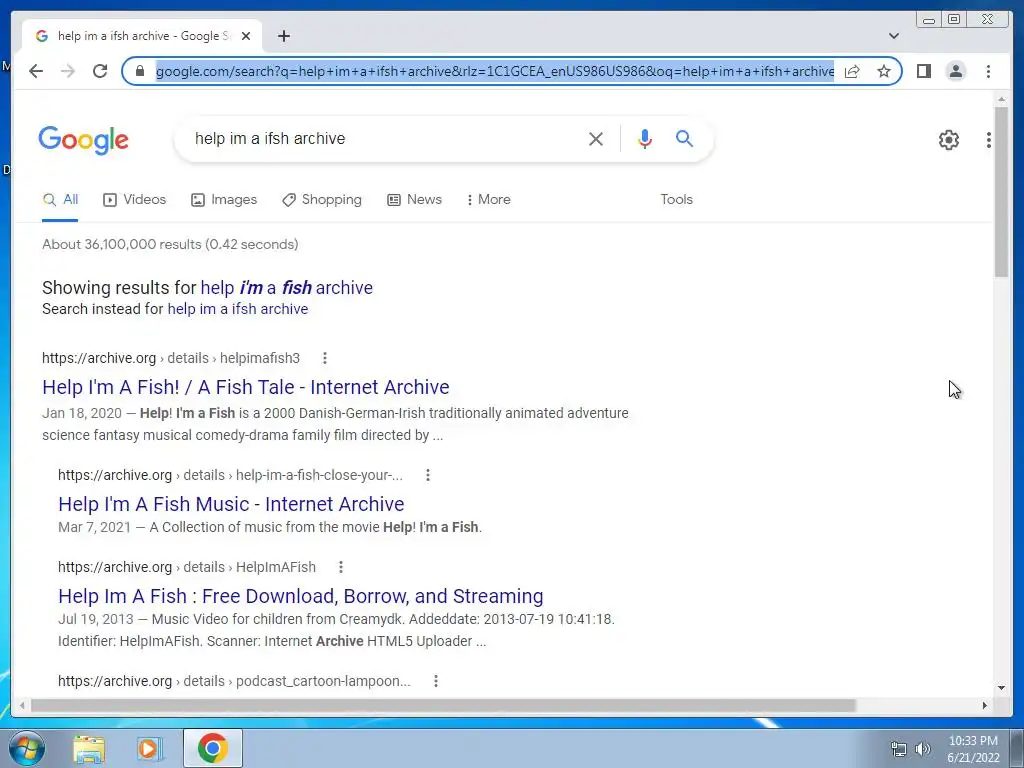This screenshot has height=768, width=1024.
Task: Click 'archive.org › details › help-im-a-fish-close-your-...' URL text
Action: pos(231,475)
